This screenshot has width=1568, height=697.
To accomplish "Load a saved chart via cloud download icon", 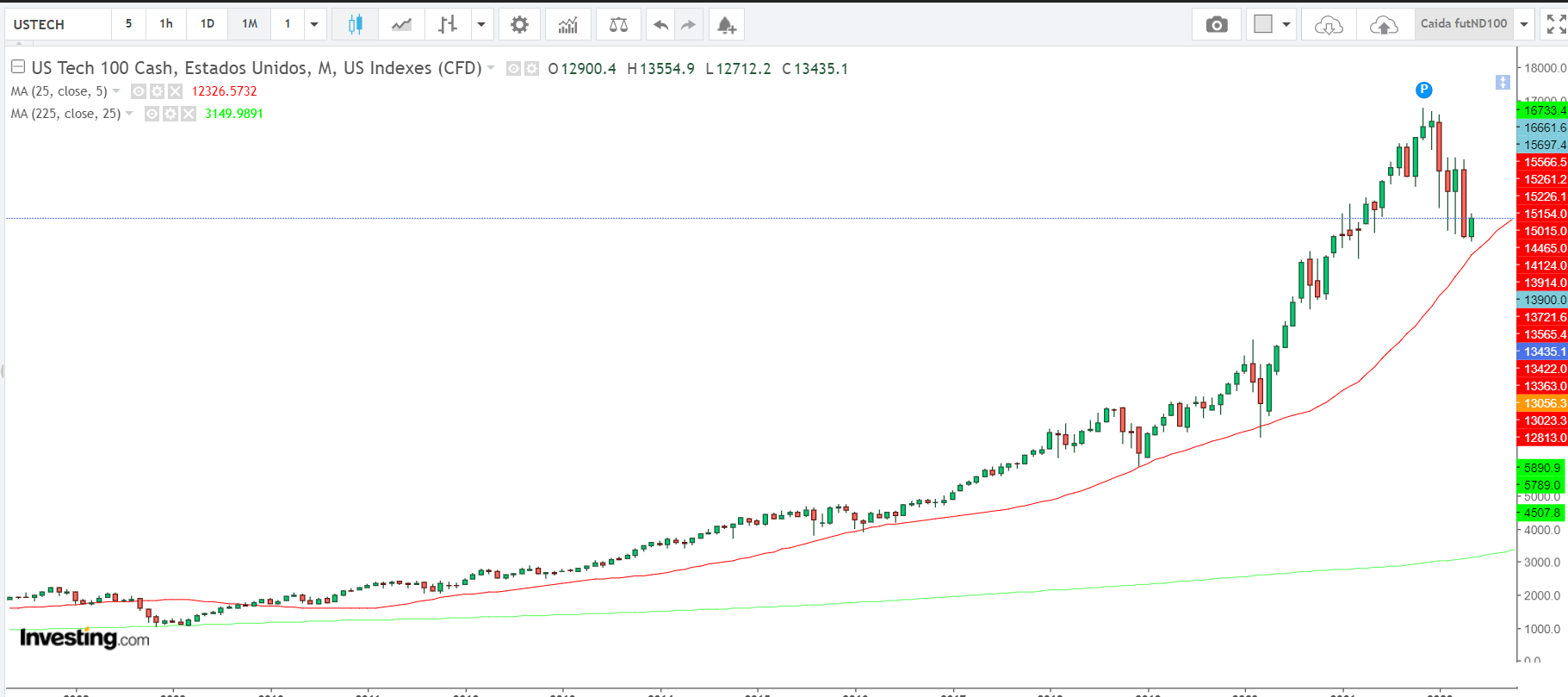I will pos(1329,25).
